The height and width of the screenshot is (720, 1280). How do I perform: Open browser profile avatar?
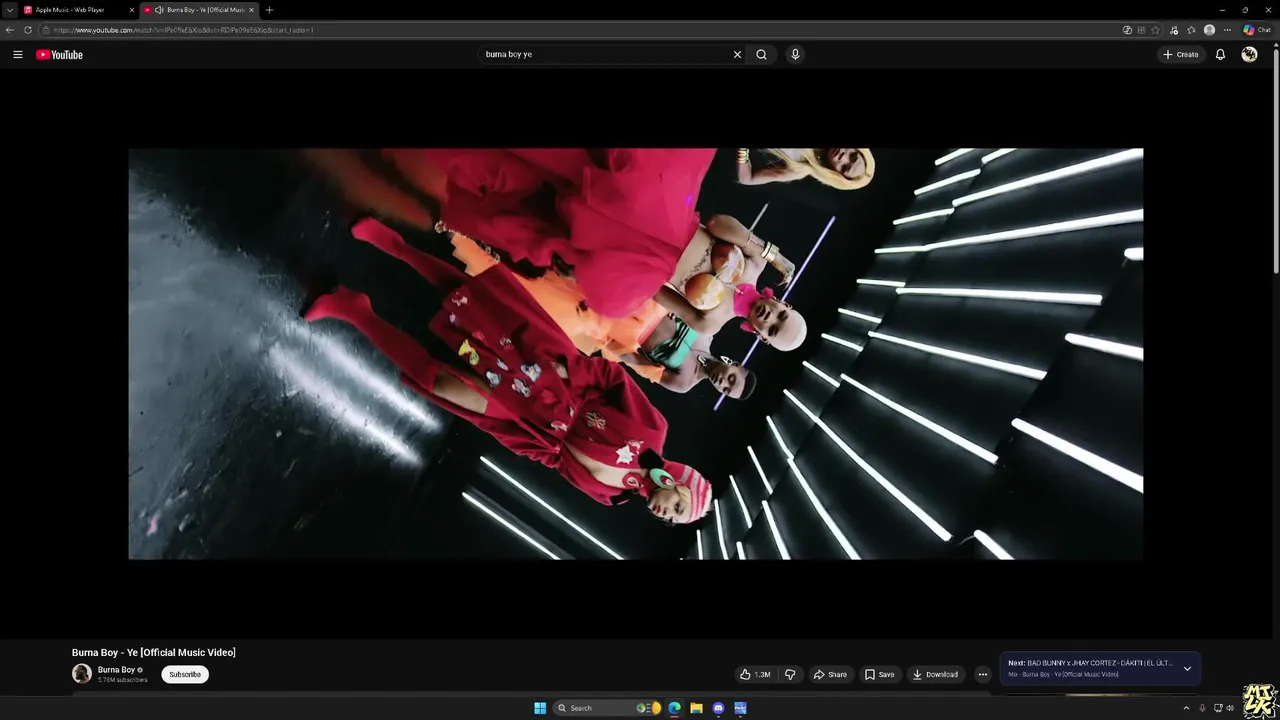point(1209,30)
